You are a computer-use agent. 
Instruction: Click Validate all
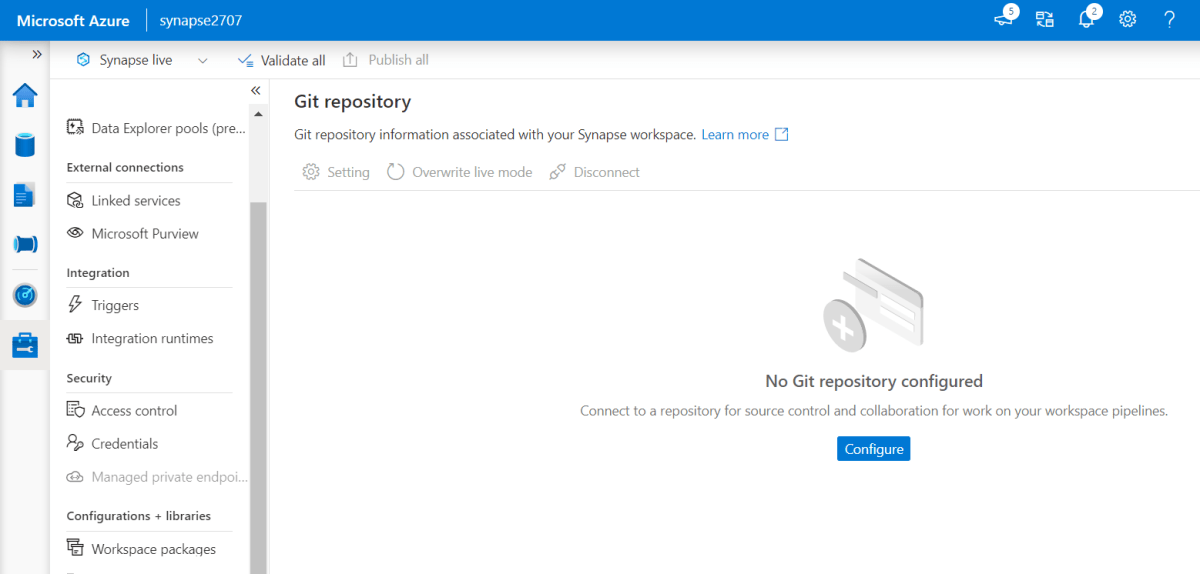tap(282, 60)
